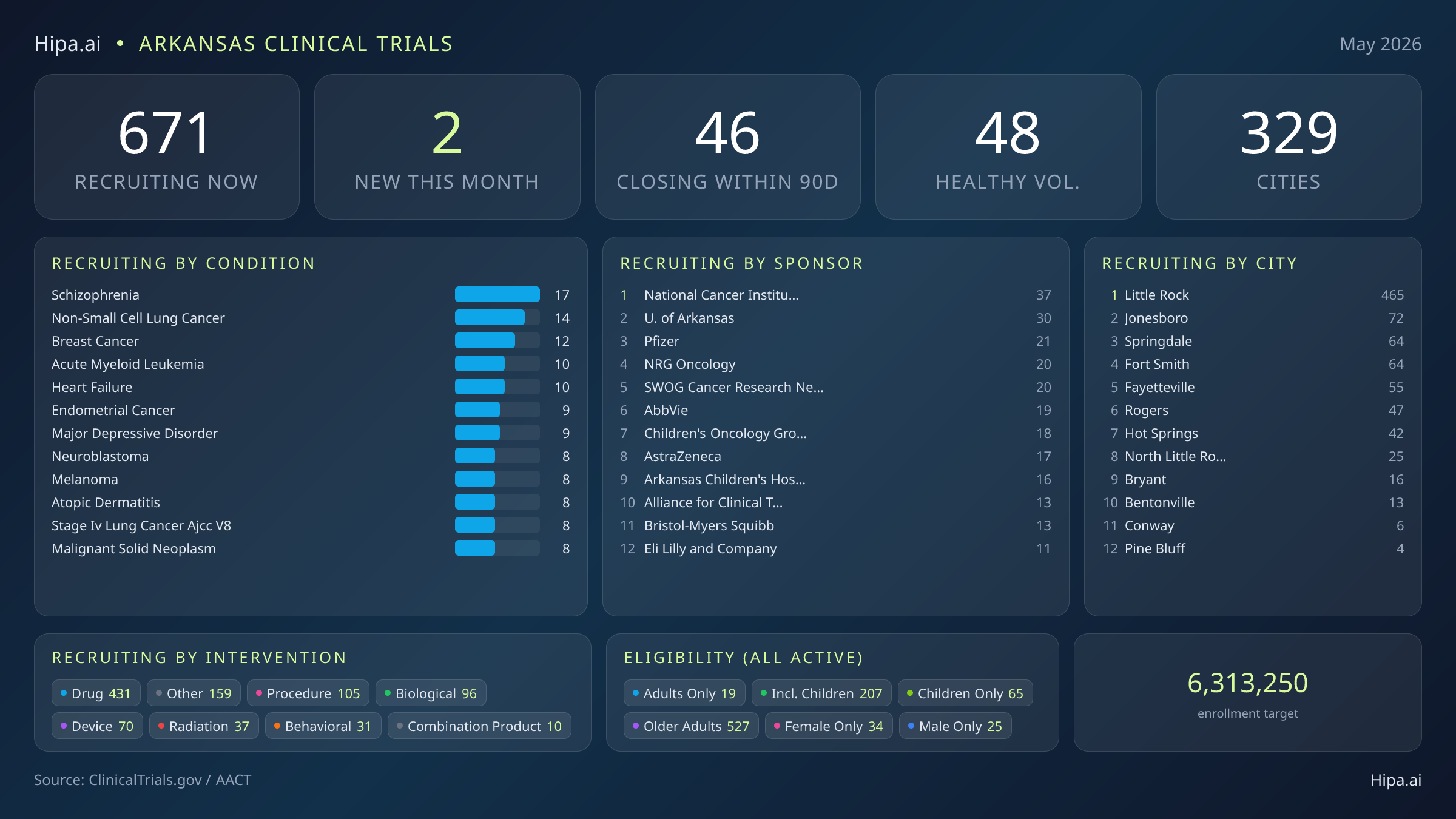Click the Springdale city row
This screenshot has width=1456, height=819.
[1253, 341]
